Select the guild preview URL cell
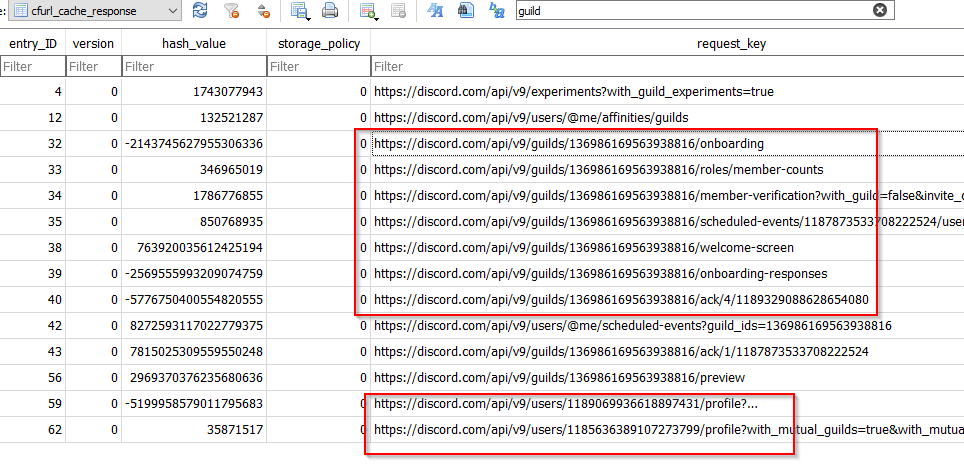 coord(668,378)
